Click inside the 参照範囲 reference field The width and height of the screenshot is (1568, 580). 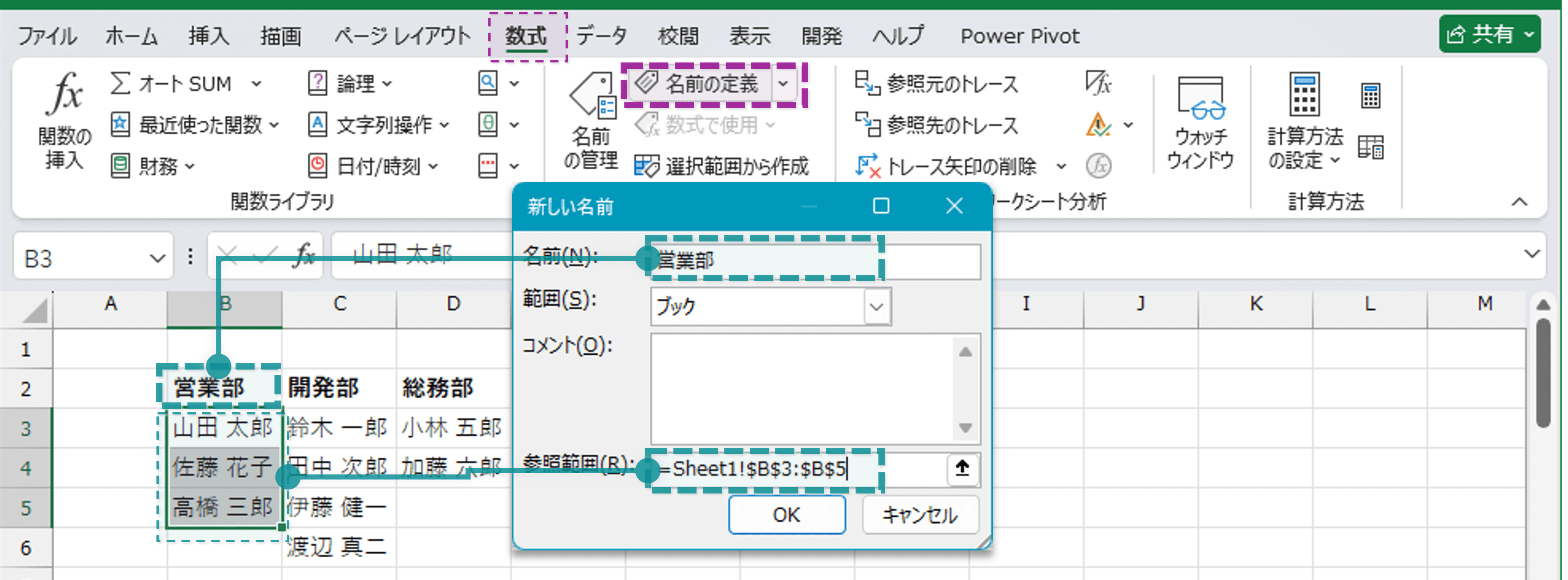coord(761,469)
